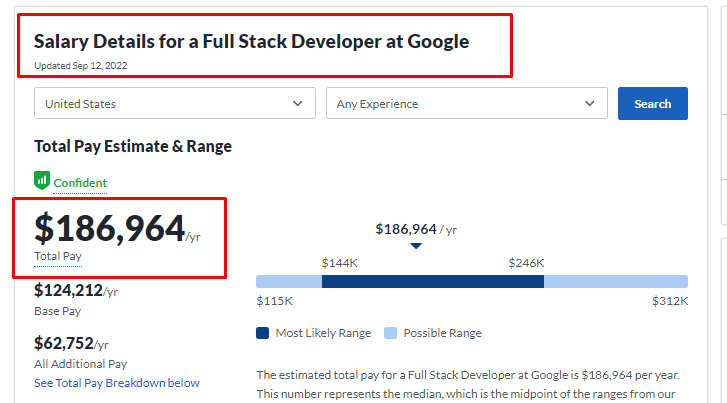Open the Any Experience dropdown
The height and width of the screenshot is (403, 727).
[467, 103]
